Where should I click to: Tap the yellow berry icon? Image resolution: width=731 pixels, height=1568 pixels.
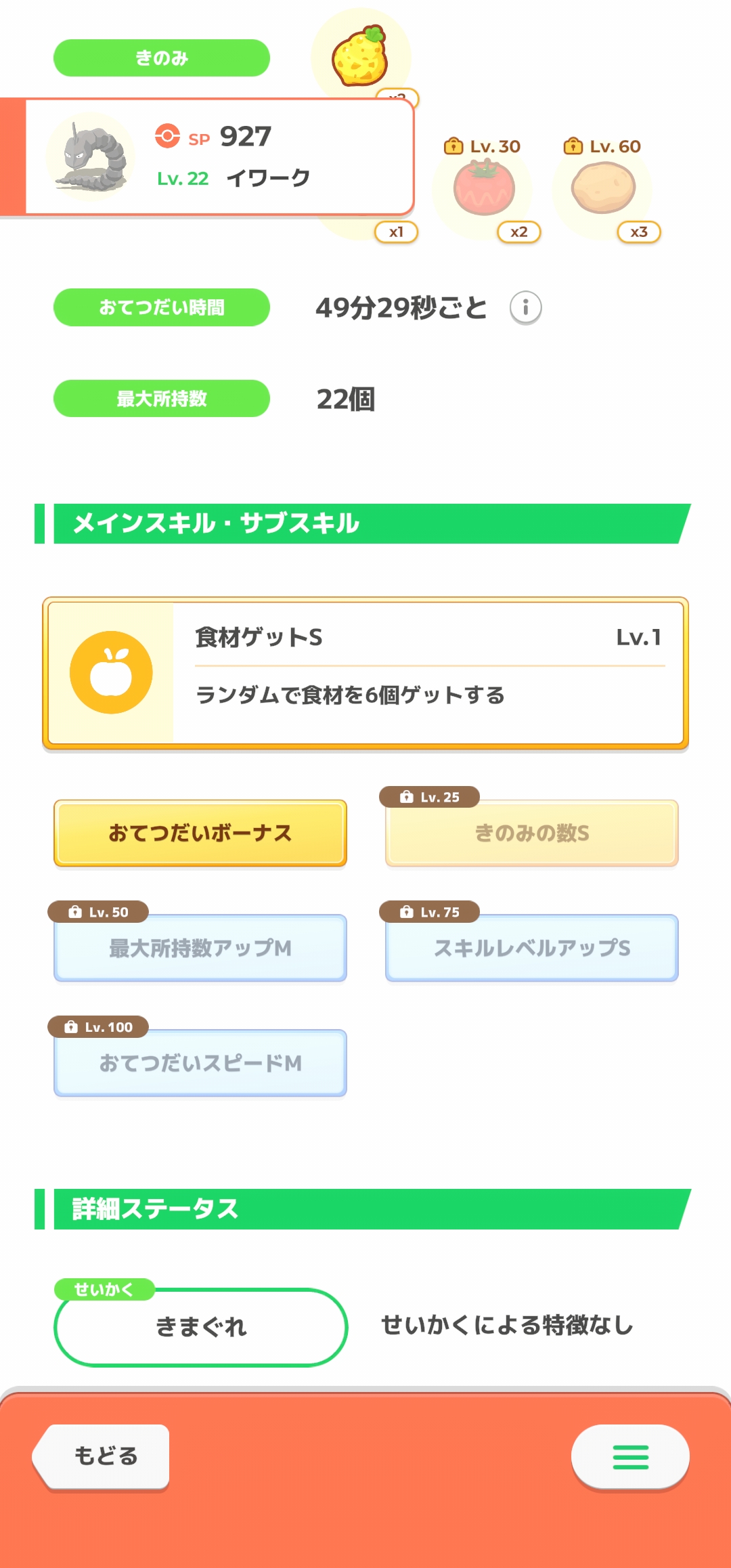pyautogui.click(x=360, y=56)
